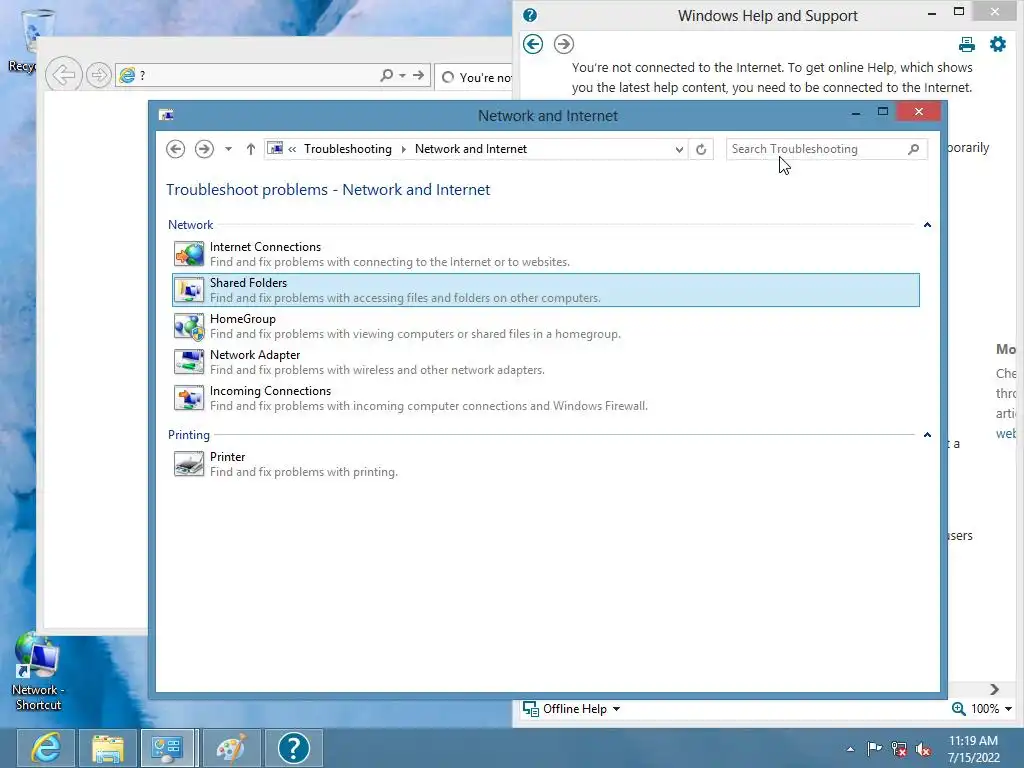Click the Network section heading
This screenshot has height=768, width=1024.
[x=190, y=225]
